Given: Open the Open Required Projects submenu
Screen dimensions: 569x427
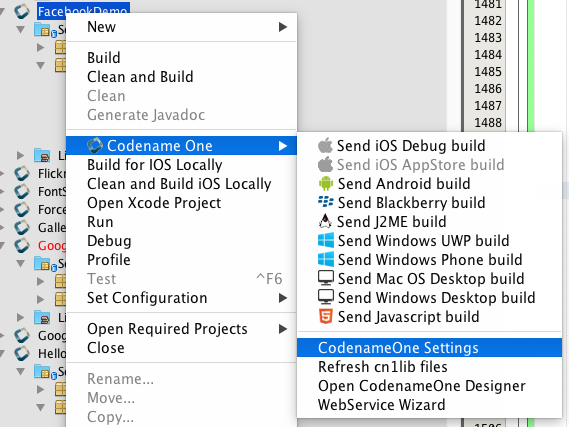Looking at the screenshot, I should pyautogui.click(x=181, y=329).
